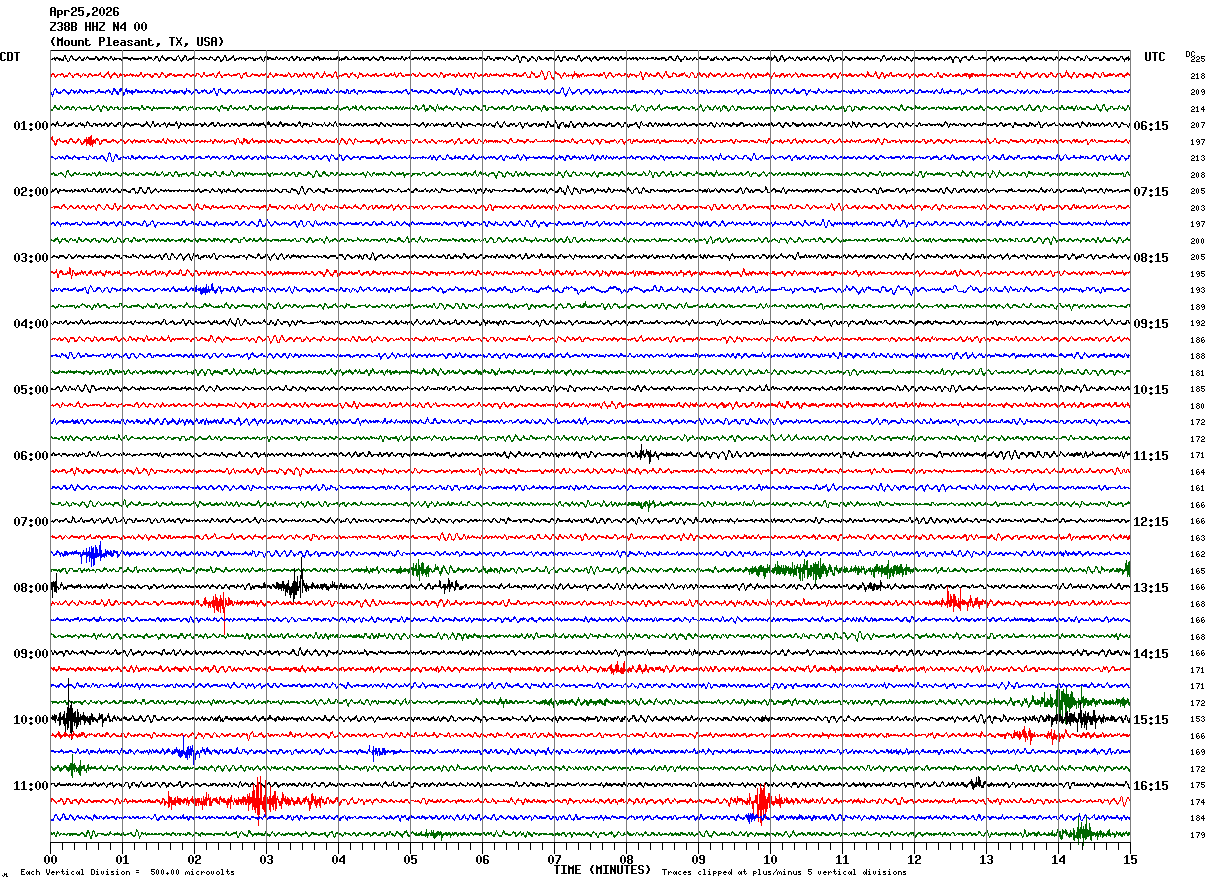
Task: Select the 05:00 CDT row label
Action: click(31, 390)
